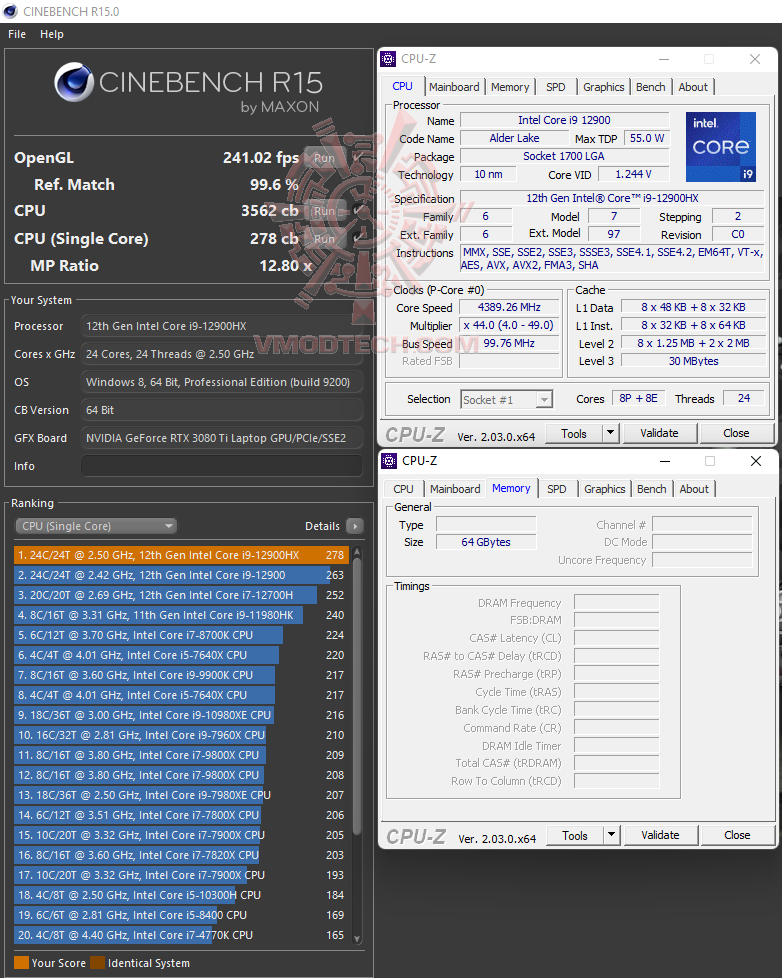Select ranking row 2 Core i9-12900

tap(181, 575)
